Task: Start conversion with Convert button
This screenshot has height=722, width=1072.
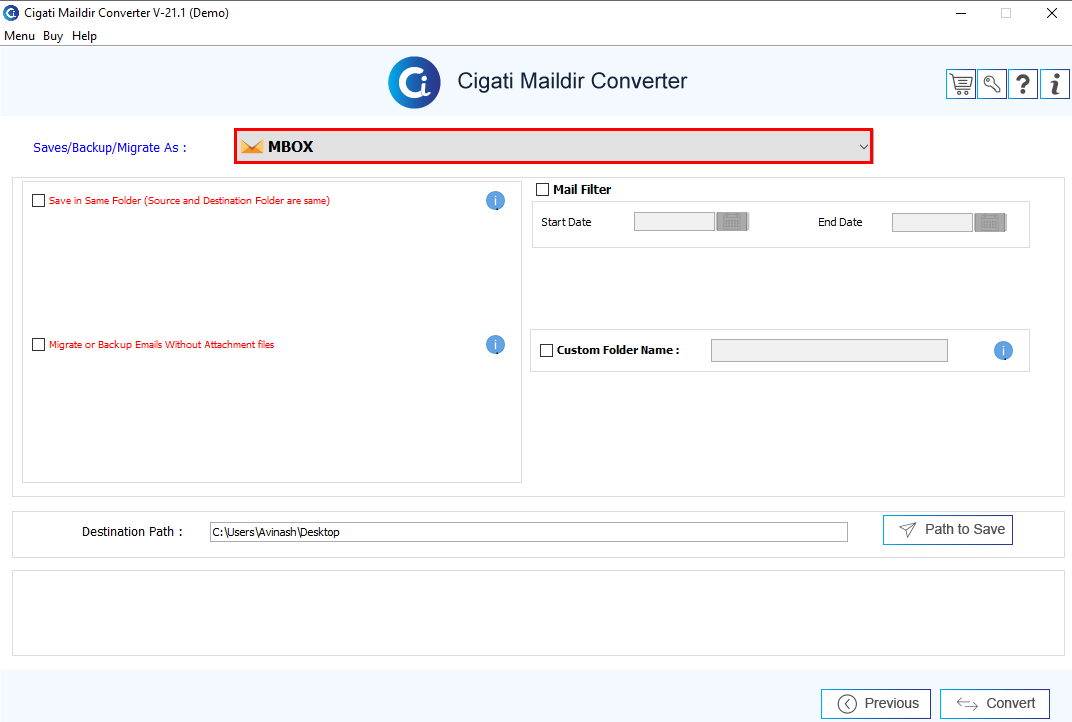Action: pos(995,704)
